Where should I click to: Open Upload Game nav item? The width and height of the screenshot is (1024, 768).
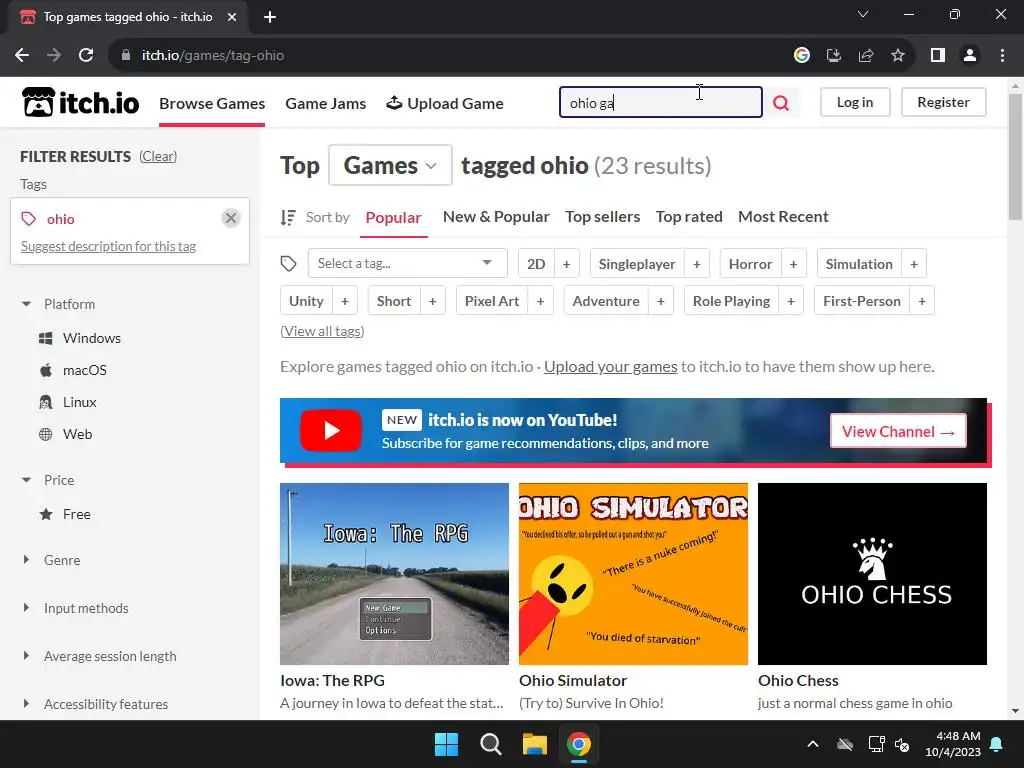[x=445, y=103]
